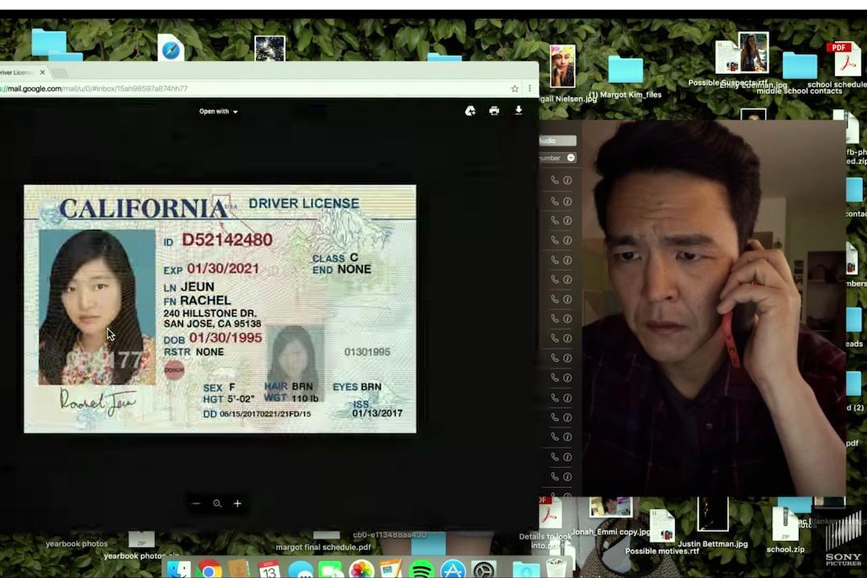
Task: Open the school.zip archive
Action: tap(785, 524)
